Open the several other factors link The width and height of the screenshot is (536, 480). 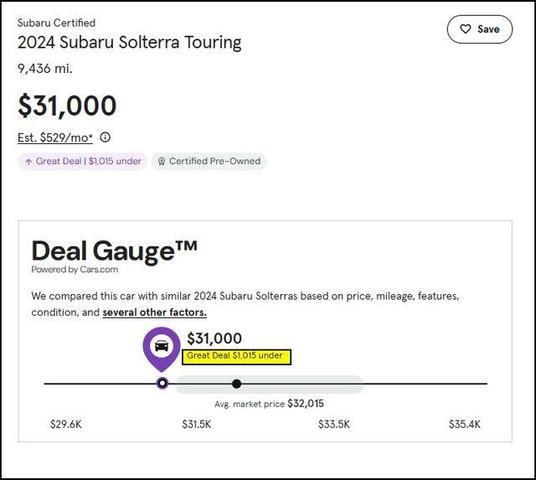pyautogui.click(x=155, y=312)
